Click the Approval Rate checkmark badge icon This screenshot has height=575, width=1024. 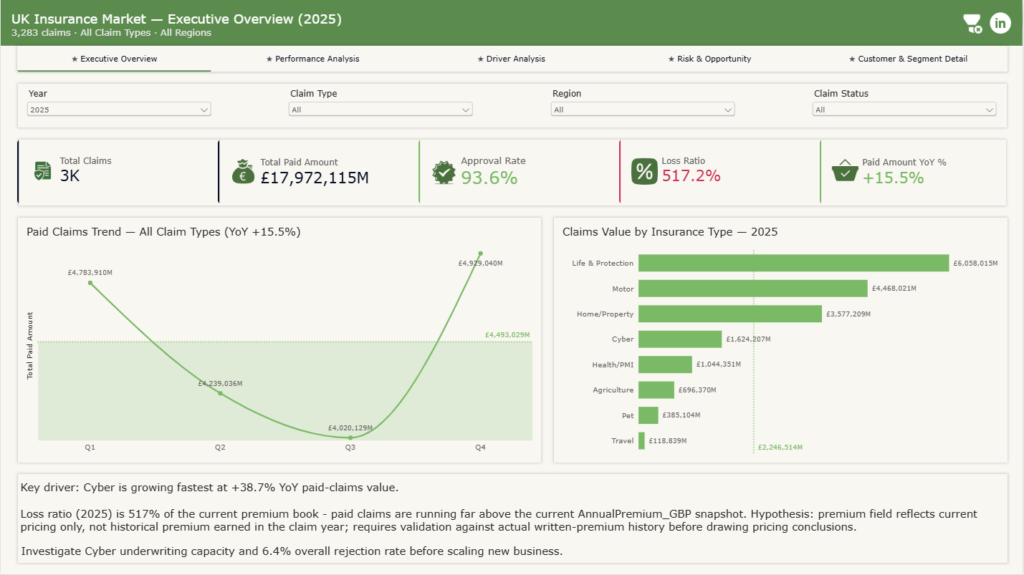443,172
